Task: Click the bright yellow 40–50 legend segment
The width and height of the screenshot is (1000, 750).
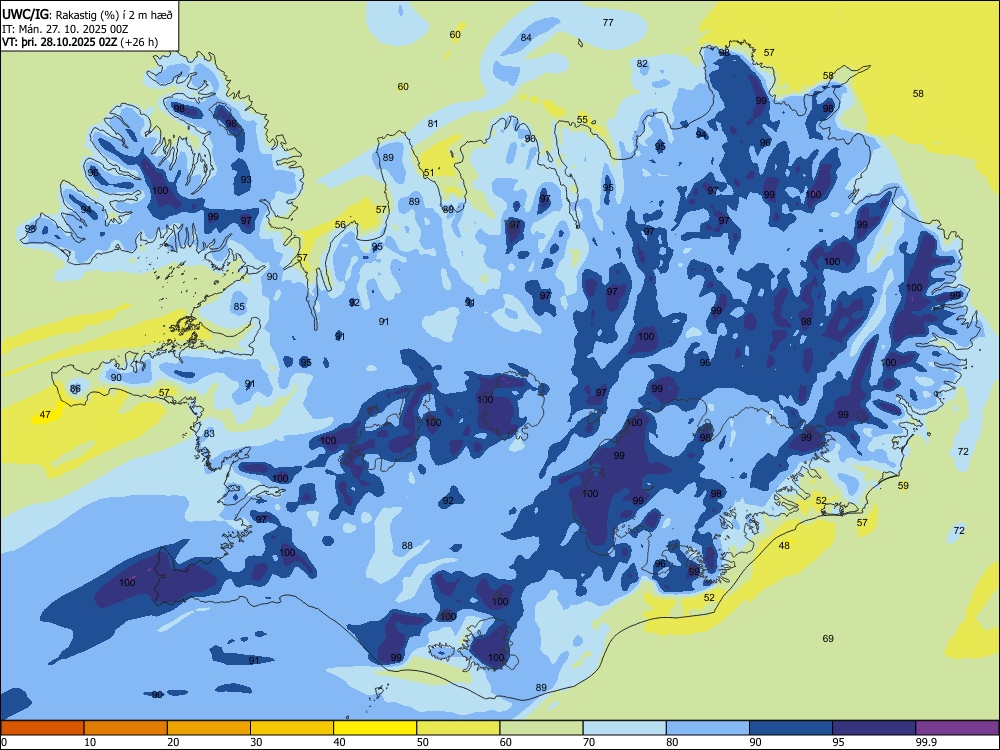Action: click(375, 728)
